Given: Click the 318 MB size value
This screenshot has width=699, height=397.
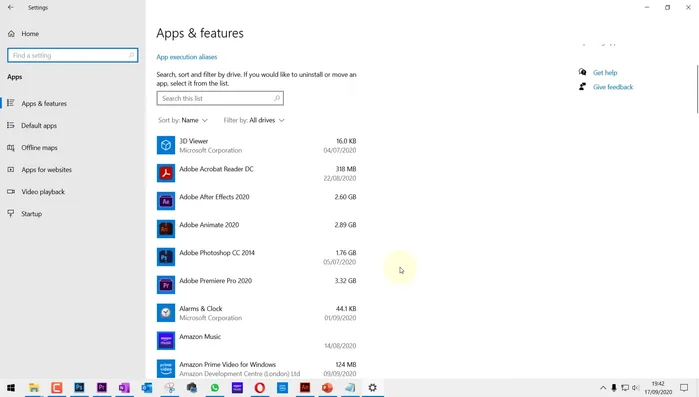Looking at the screenshot, I should (346, 169).
